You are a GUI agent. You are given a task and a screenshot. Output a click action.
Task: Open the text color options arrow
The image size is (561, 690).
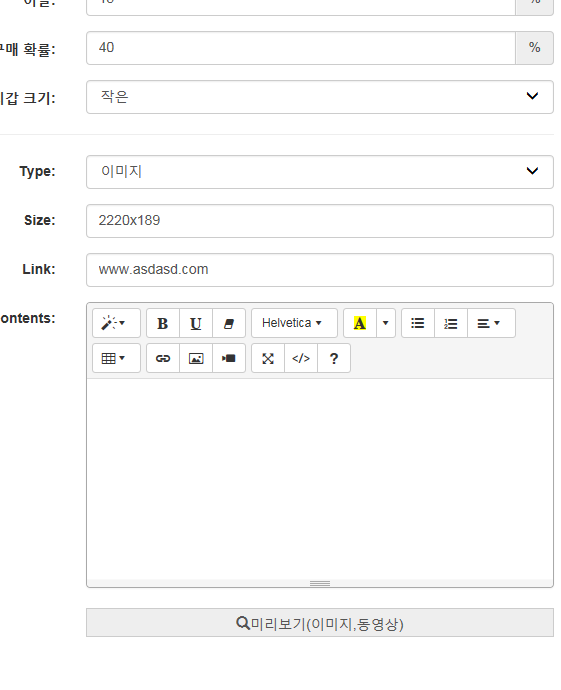coord(386,323)
